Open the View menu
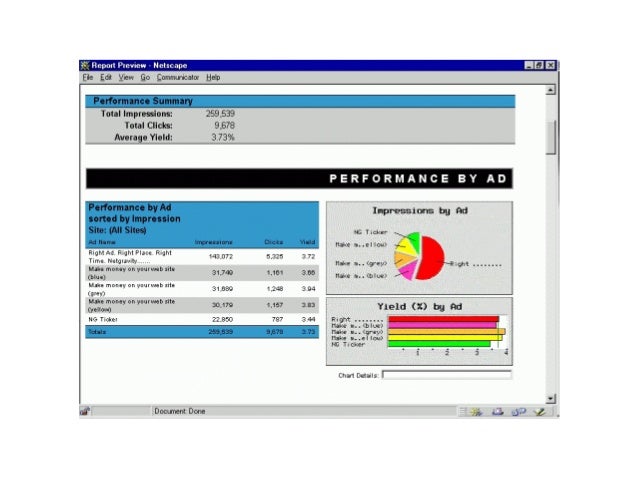This screenshot has width=638, height=479. pyautogui.click(x=126, y=77)
